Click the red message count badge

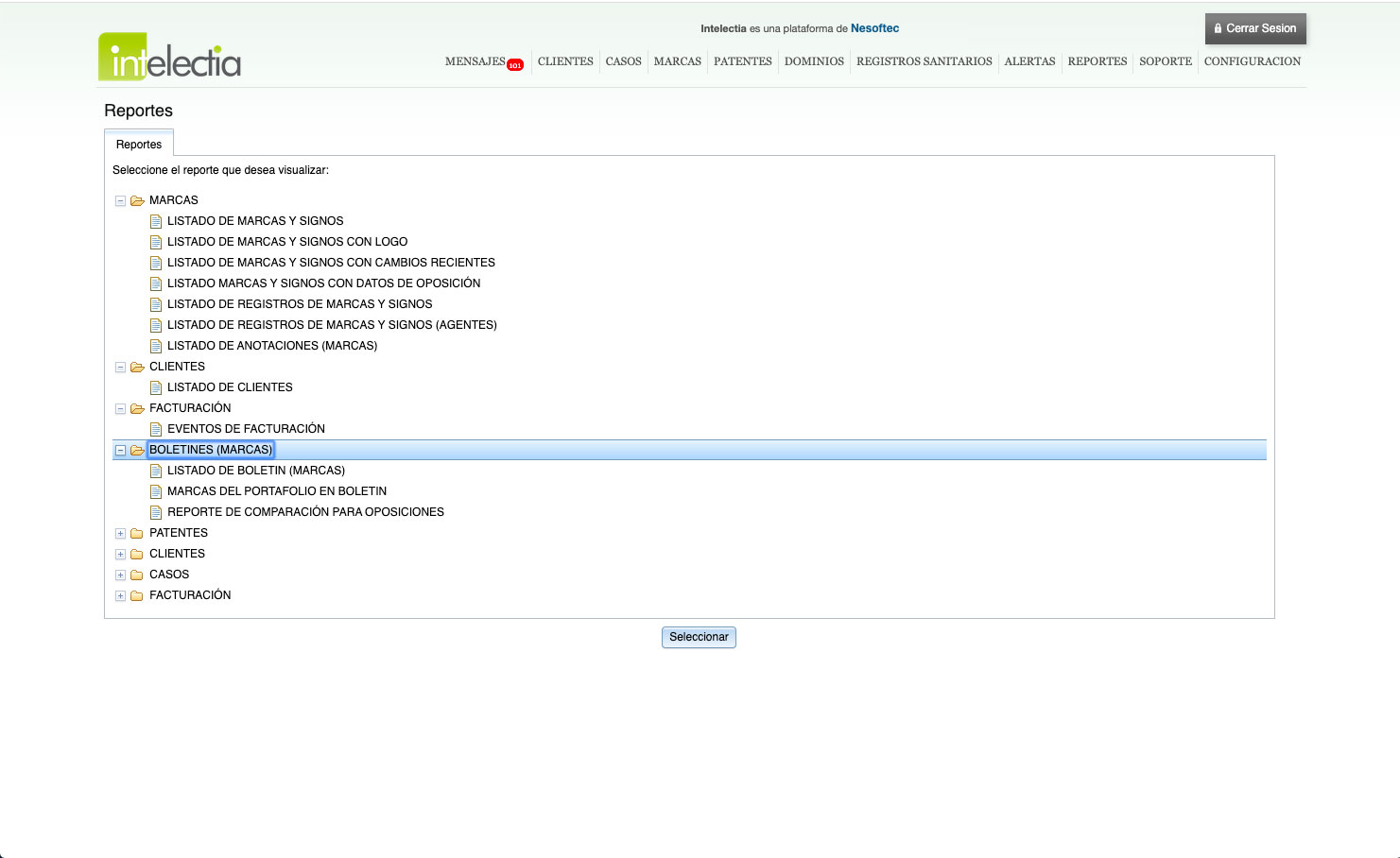click(x=515, y=65)
